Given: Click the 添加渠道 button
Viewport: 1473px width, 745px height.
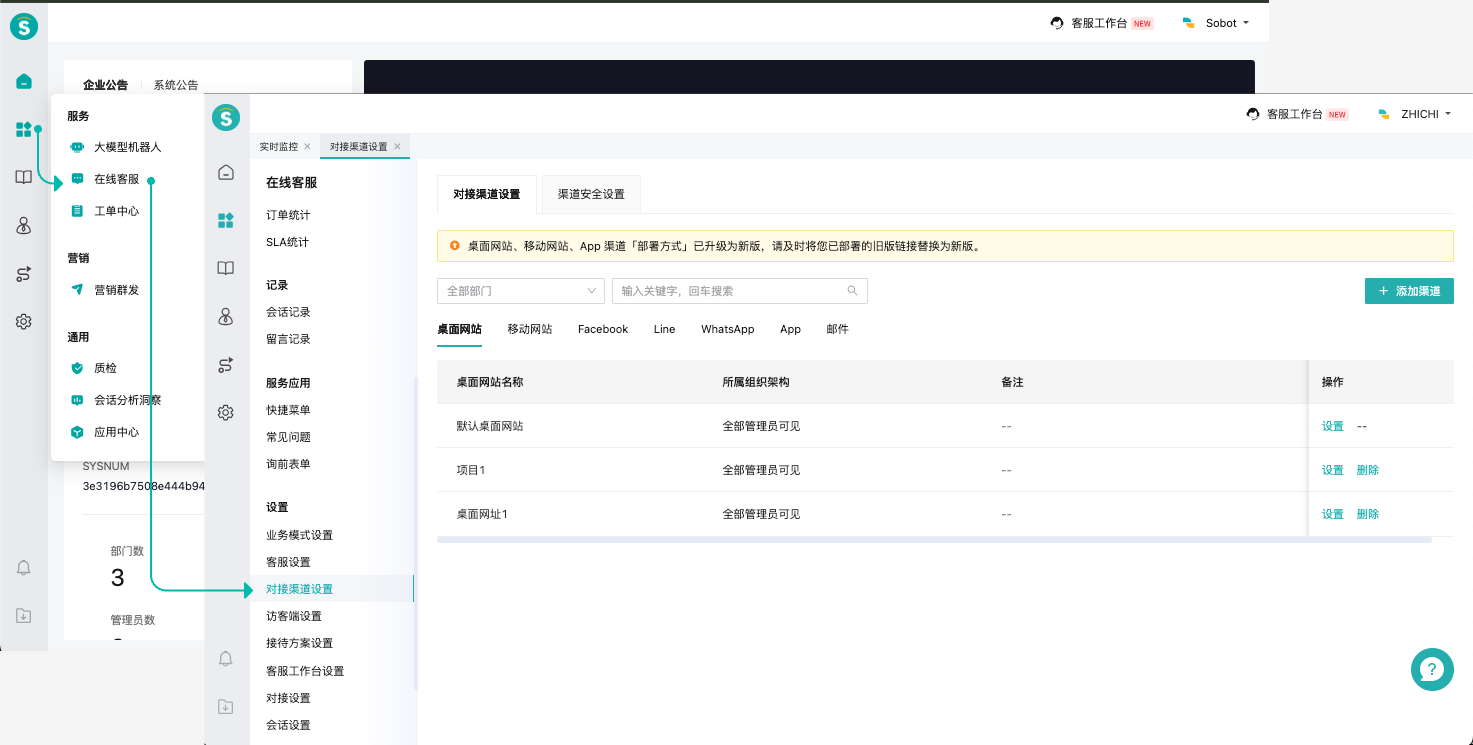Looking at the screenshot, I should click(x=1409, y=291).
